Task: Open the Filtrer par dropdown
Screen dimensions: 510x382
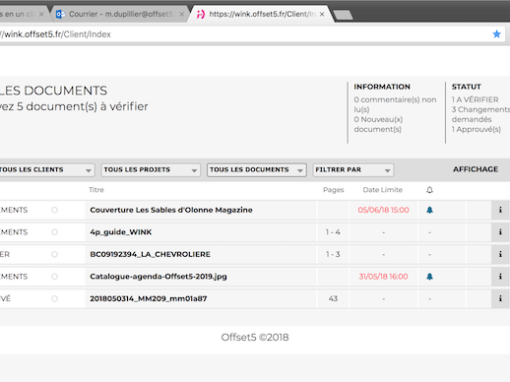Action: 353,170
